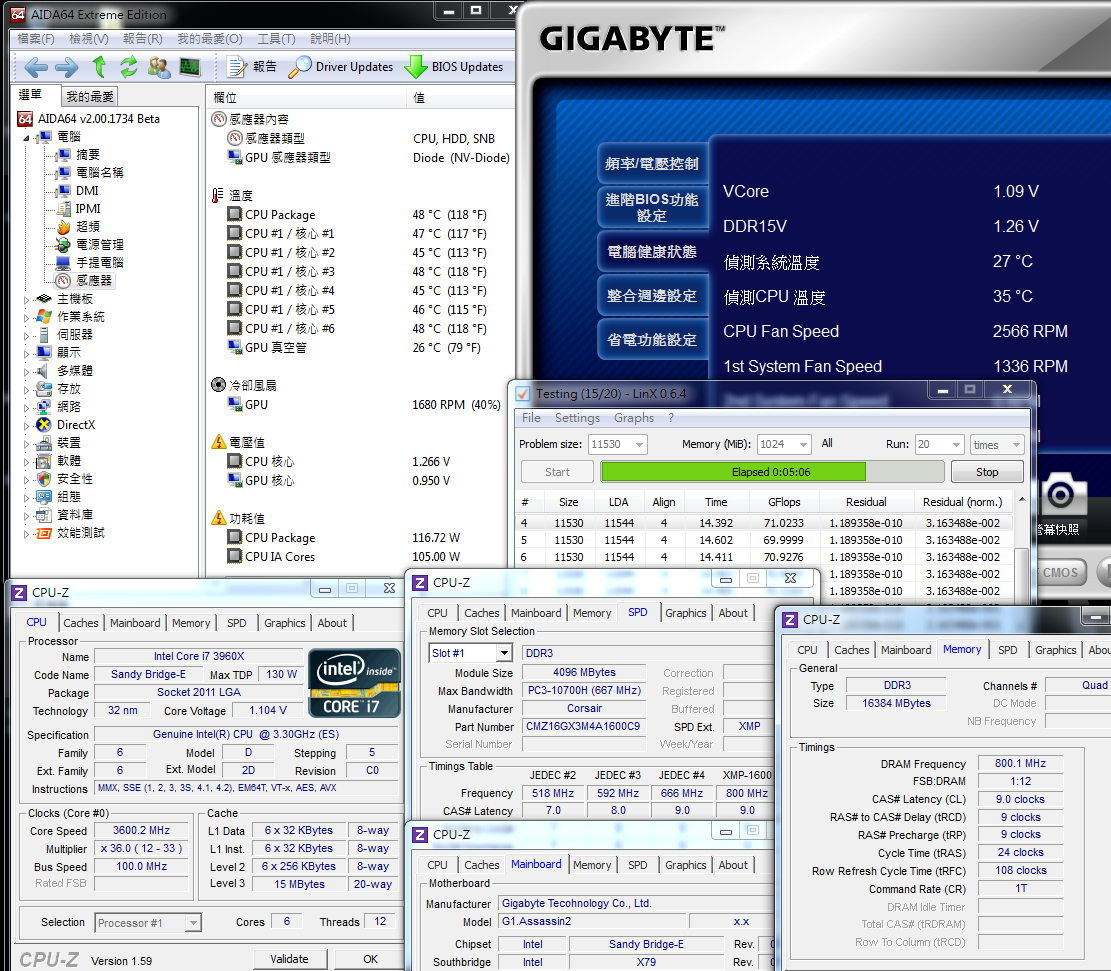This screenshot has width=1111, height=971.
Task: Click All memory label in LinX
Action: click(x=827, y=444)
